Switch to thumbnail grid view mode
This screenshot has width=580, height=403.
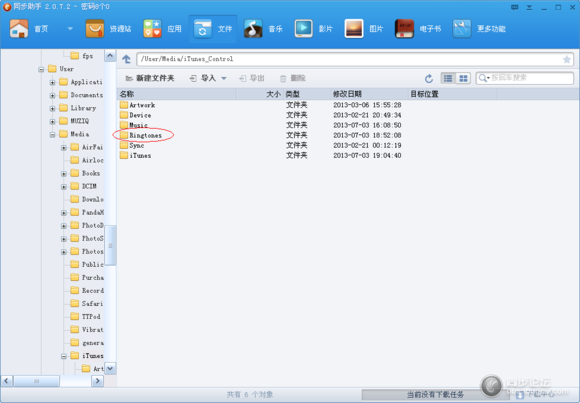pyautogui.click(x=463, y=78)
